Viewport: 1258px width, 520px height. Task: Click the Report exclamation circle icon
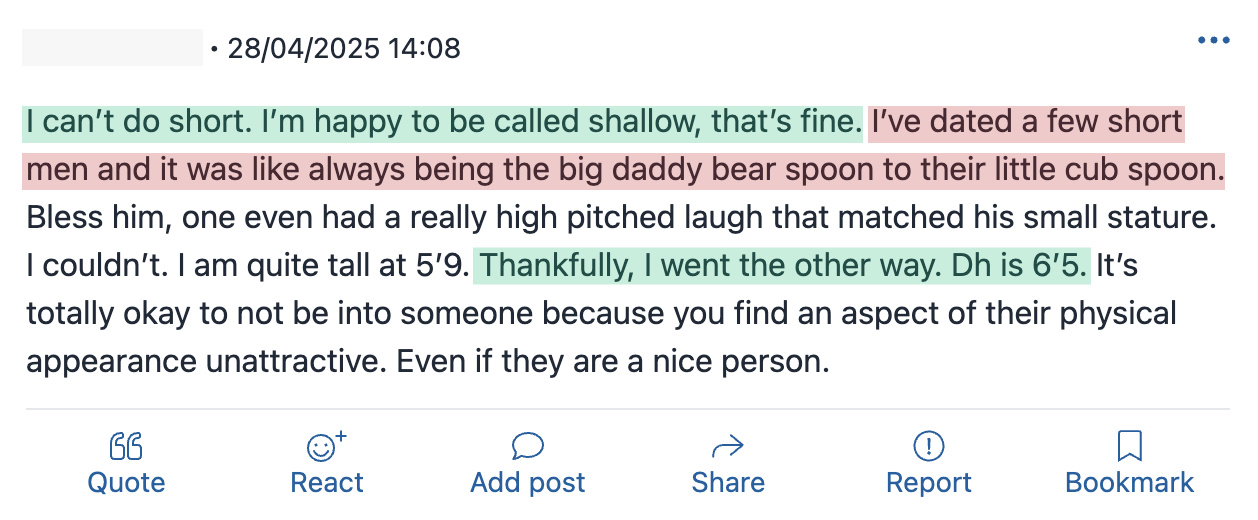point(929,446)
